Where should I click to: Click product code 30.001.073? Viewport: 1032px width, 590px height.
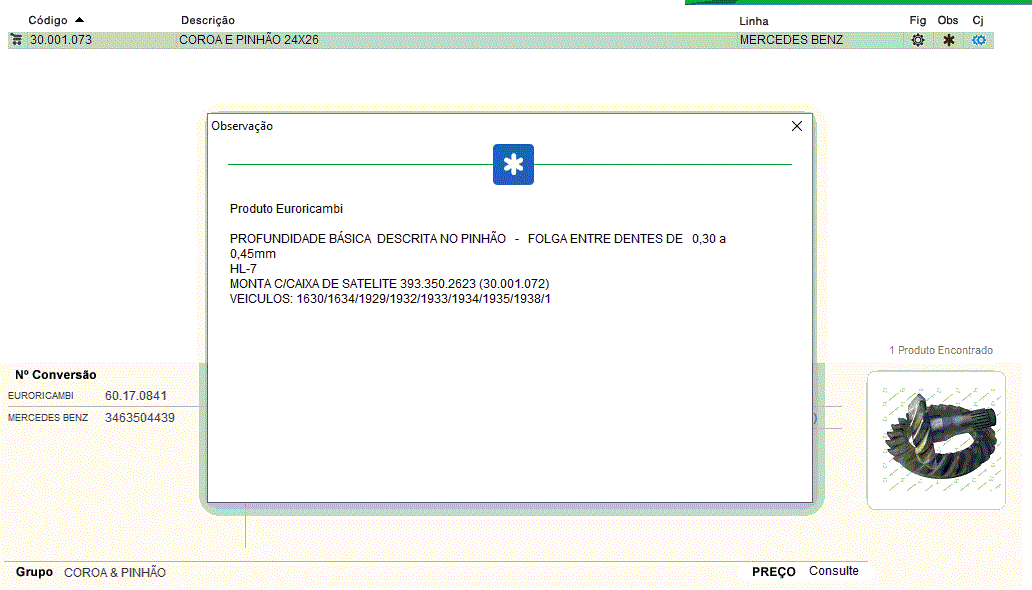[61, 40]
